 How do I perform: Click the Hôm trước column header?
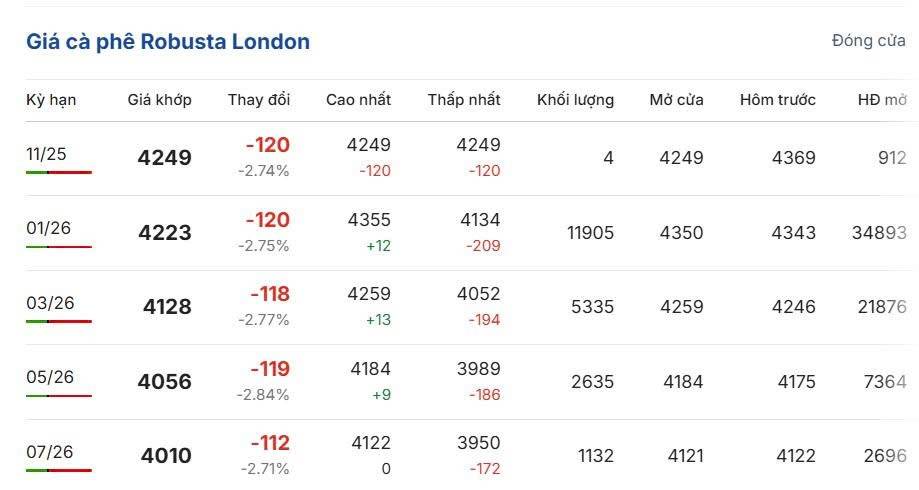coord(777,100)
